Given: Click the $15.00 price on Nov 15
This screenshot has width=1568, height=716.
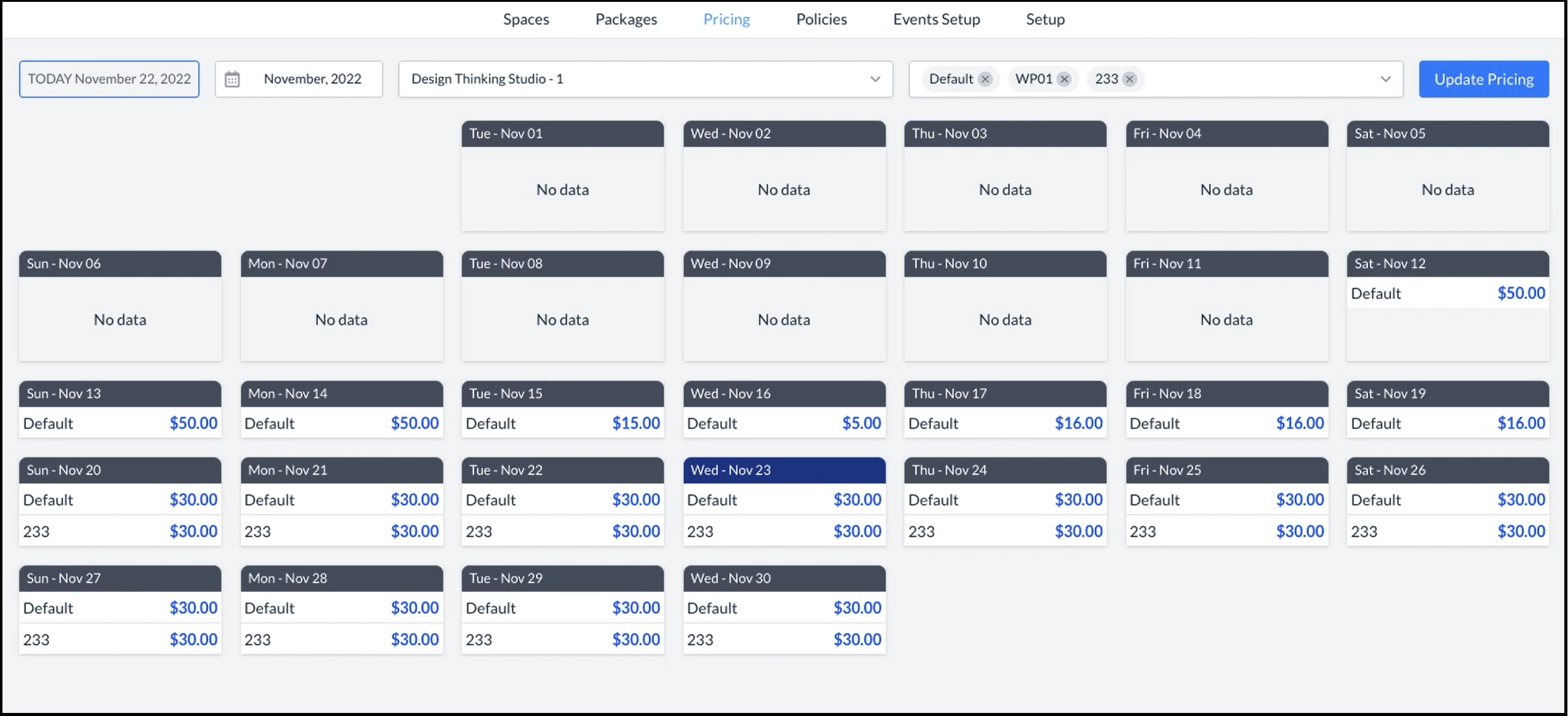Looking at the screenshot, I should (636, 423).
